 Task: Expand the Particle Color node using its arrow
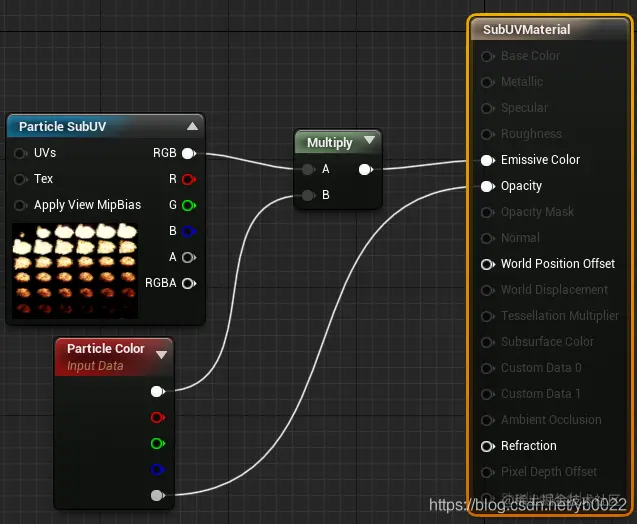pyautogui.click(x=161, y=355)
